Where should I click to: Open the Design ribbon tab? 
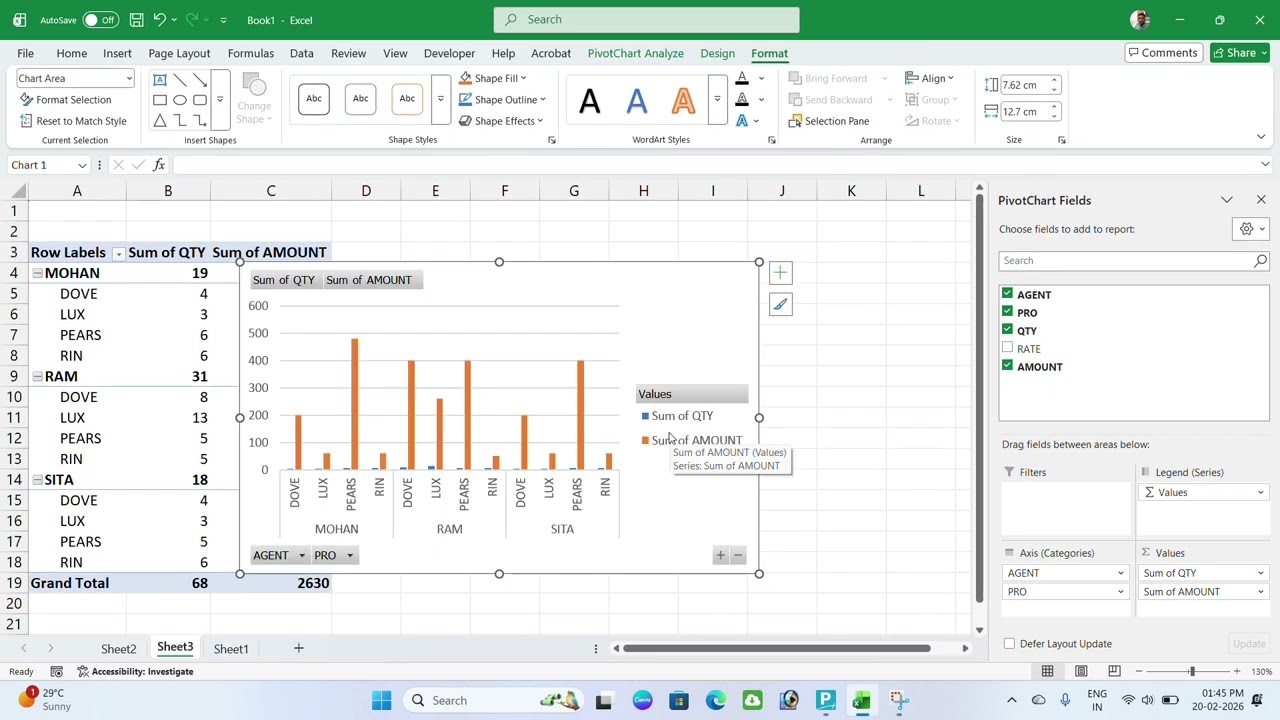pyautogui.click(x=717, y=53)
